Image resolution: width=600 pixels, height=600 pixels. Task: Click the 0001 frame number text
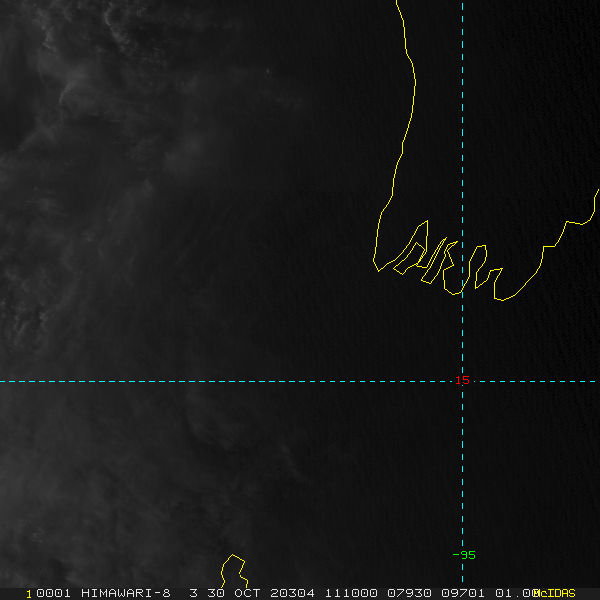click(x=53, y=593)
